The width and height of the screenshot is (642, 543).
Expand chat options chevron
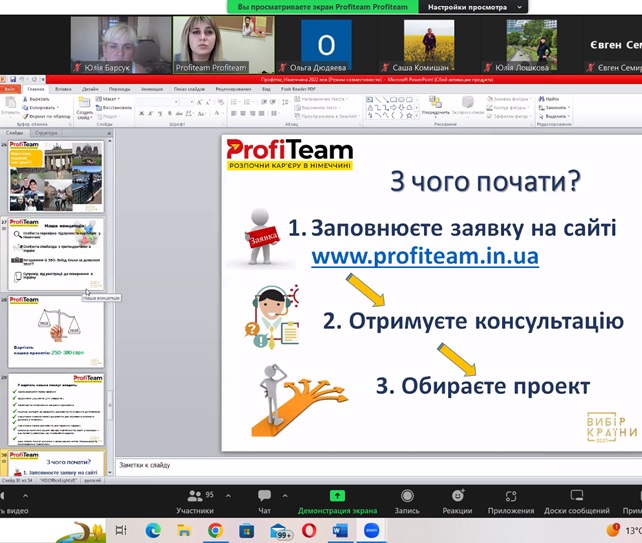point(285,496)
